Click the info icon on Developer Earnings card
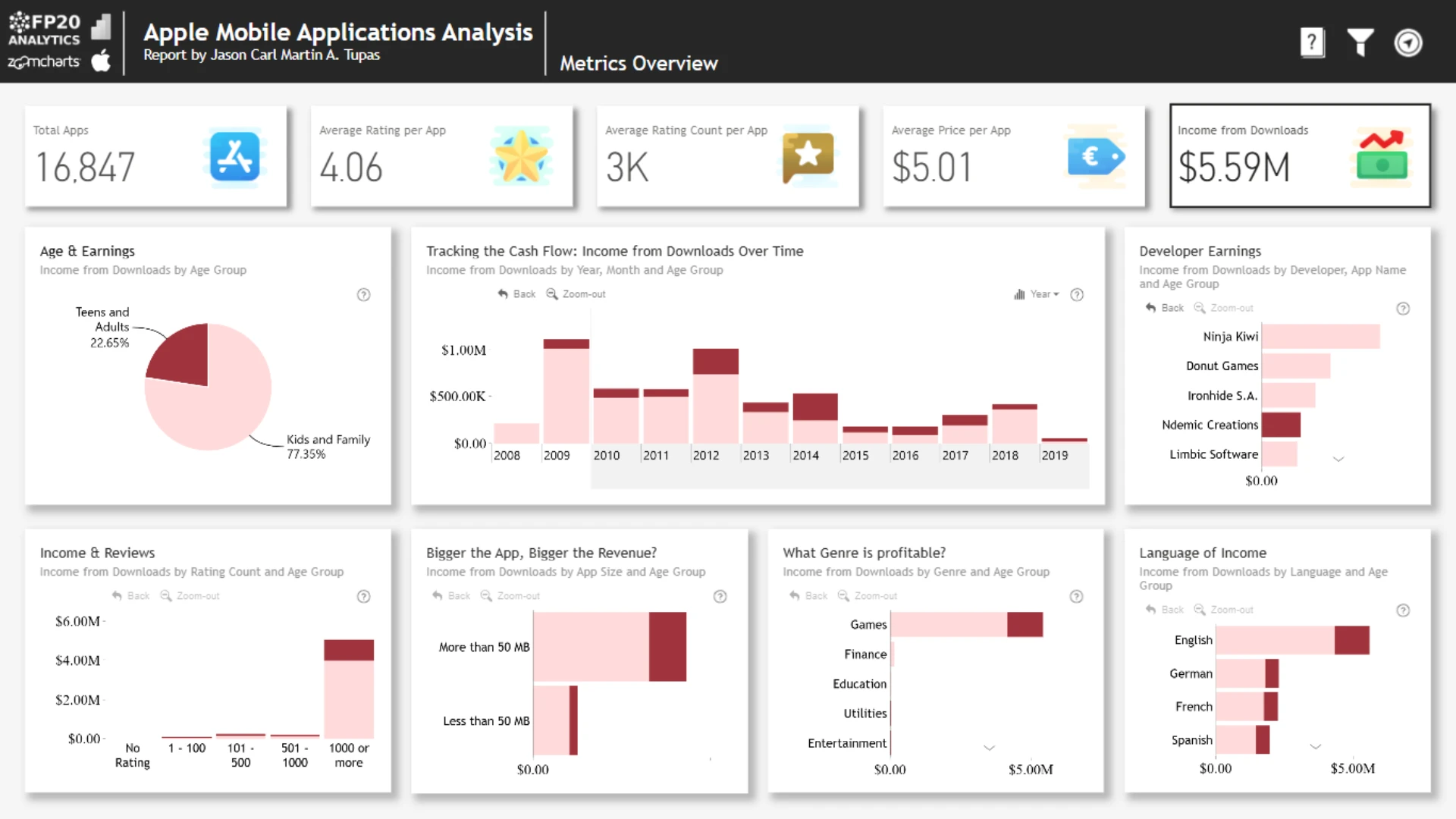Viewport: 1456px width, 819px height. (x=1403, y=309)
